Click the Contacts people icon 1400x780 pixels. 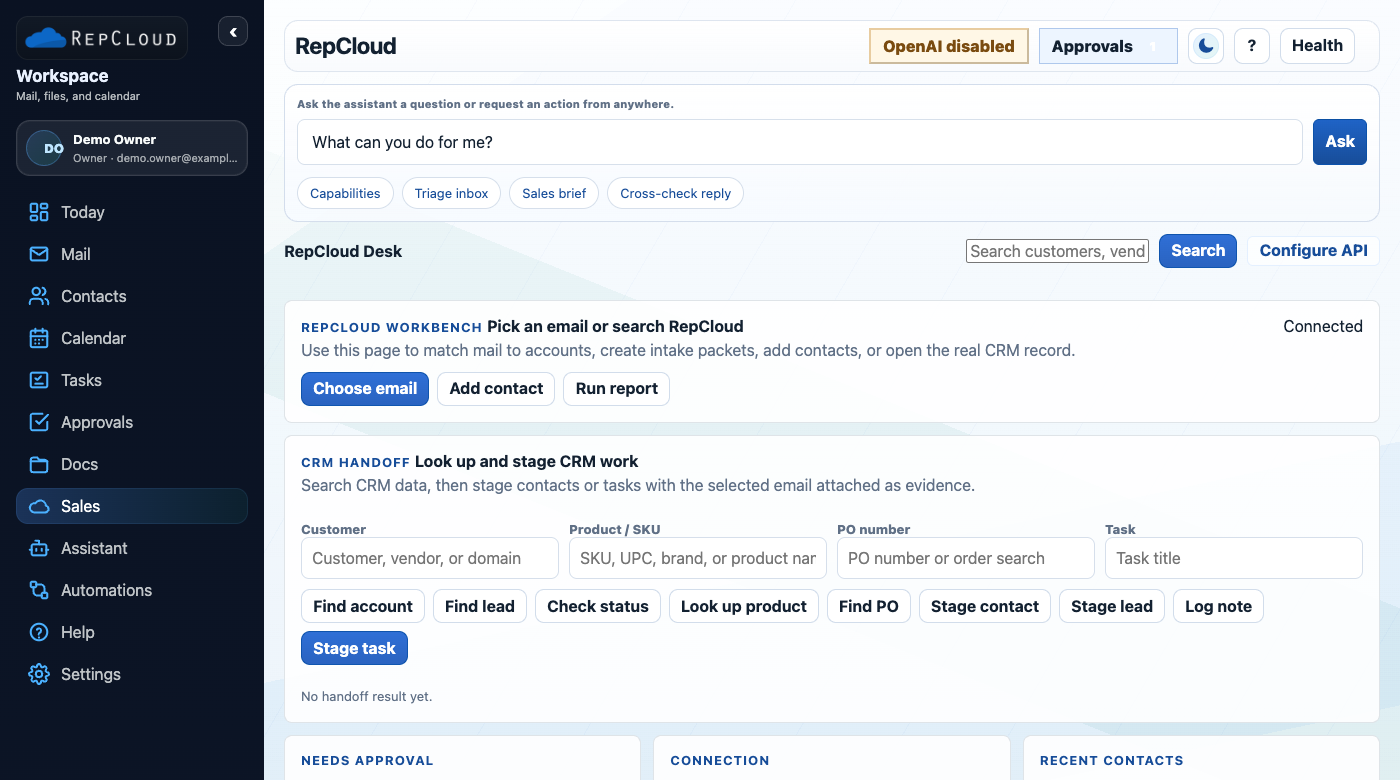[39, 296]
